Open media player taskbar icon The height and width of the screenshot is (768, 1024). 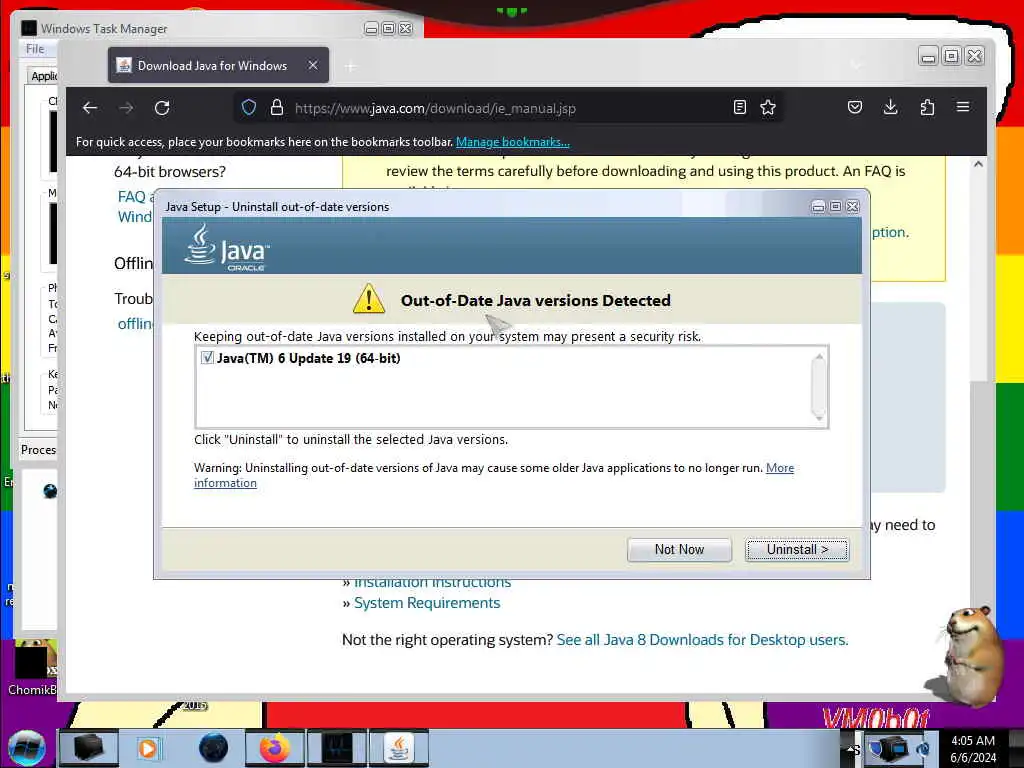[x=148, y=748]
